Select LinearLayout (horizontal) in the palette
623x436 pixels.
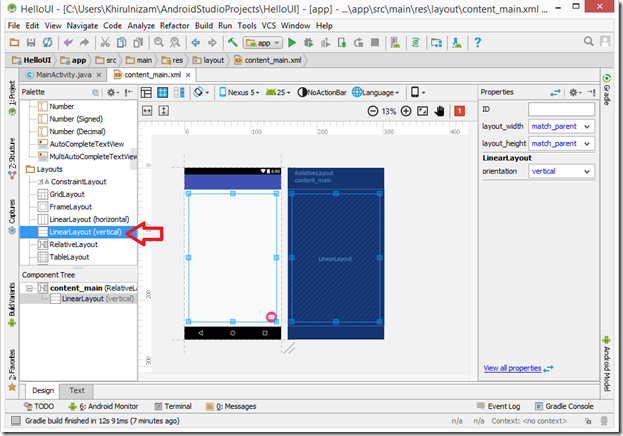(x=85, y=219)
